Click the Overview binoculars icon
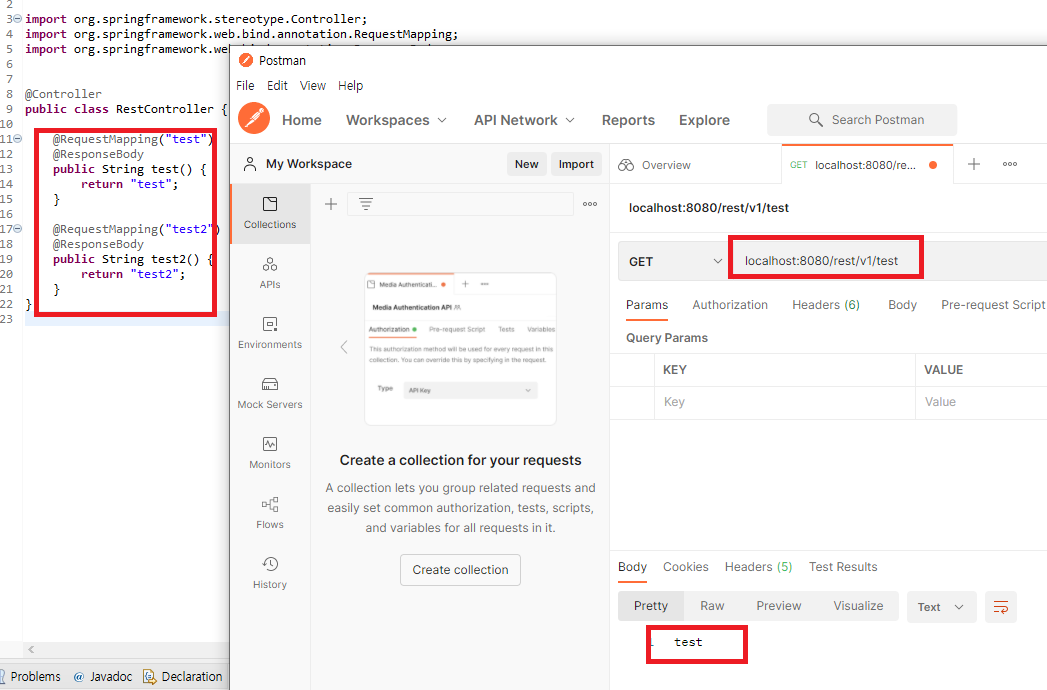This screenshot has width=1047, height=690. point(626,165)
